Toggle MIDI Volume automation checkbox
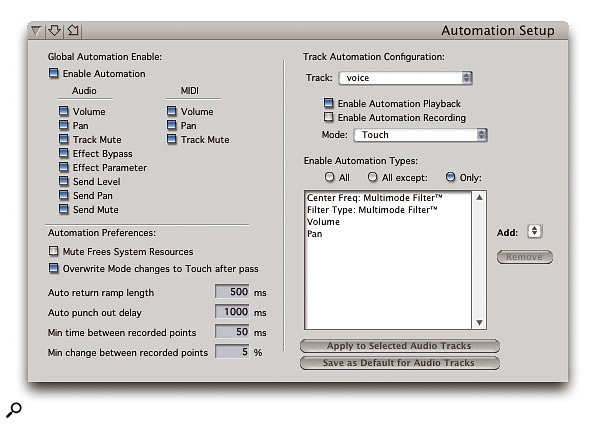Image resolution: width=602 pixels, height=424 pixels. coord(171,111)
